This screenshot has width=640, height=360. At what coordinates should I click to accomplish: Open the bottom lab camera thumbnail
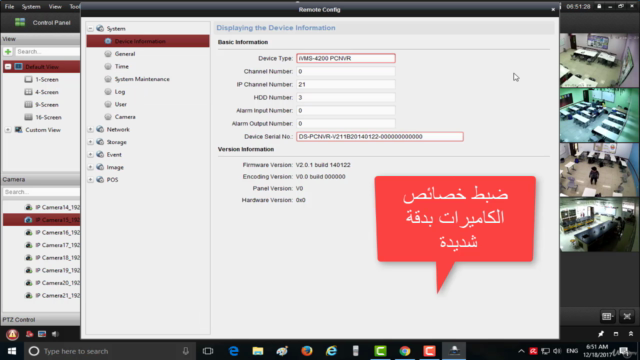[x=599, y=224]
